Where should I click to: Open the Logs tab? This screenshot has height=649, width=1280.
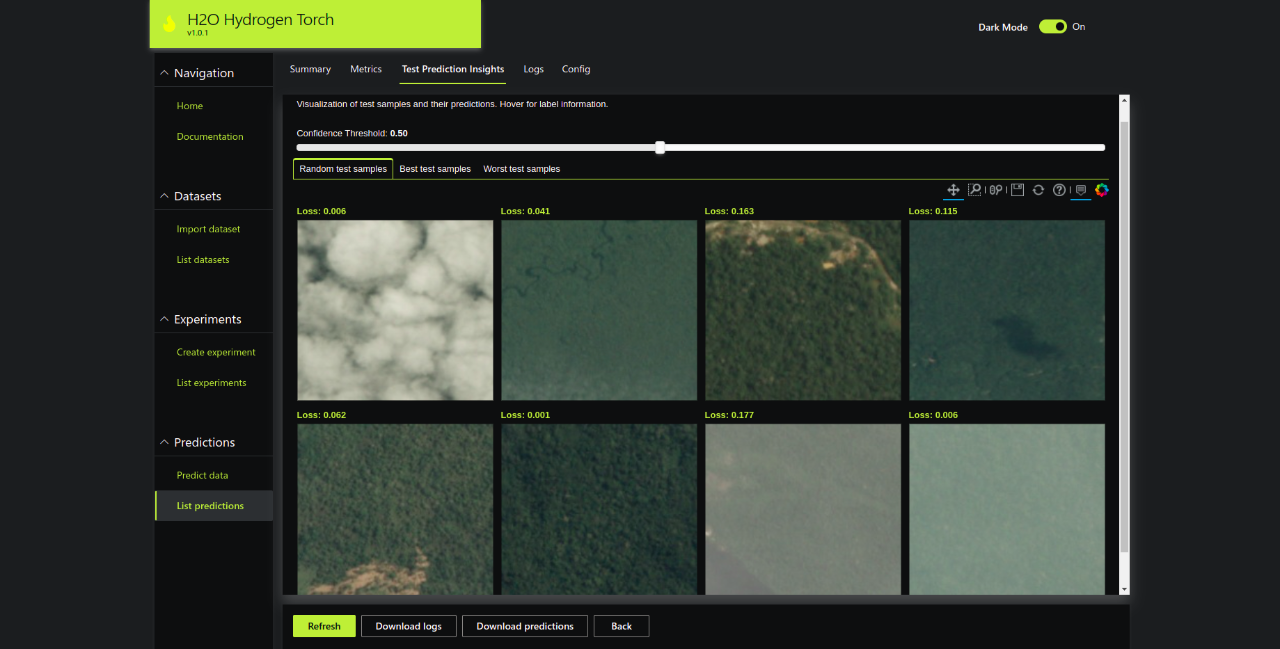coord(533,69)
